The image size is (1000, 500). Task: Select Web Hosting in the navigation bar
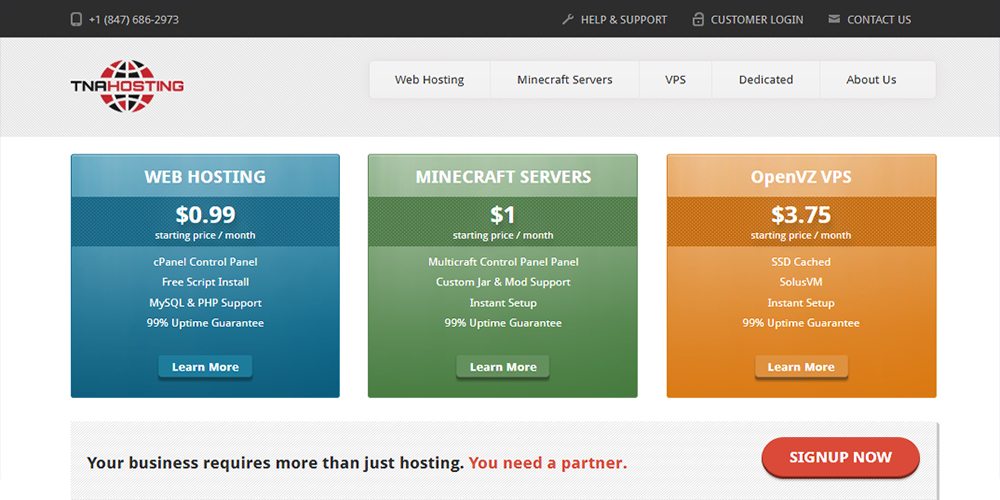(429, 80)
